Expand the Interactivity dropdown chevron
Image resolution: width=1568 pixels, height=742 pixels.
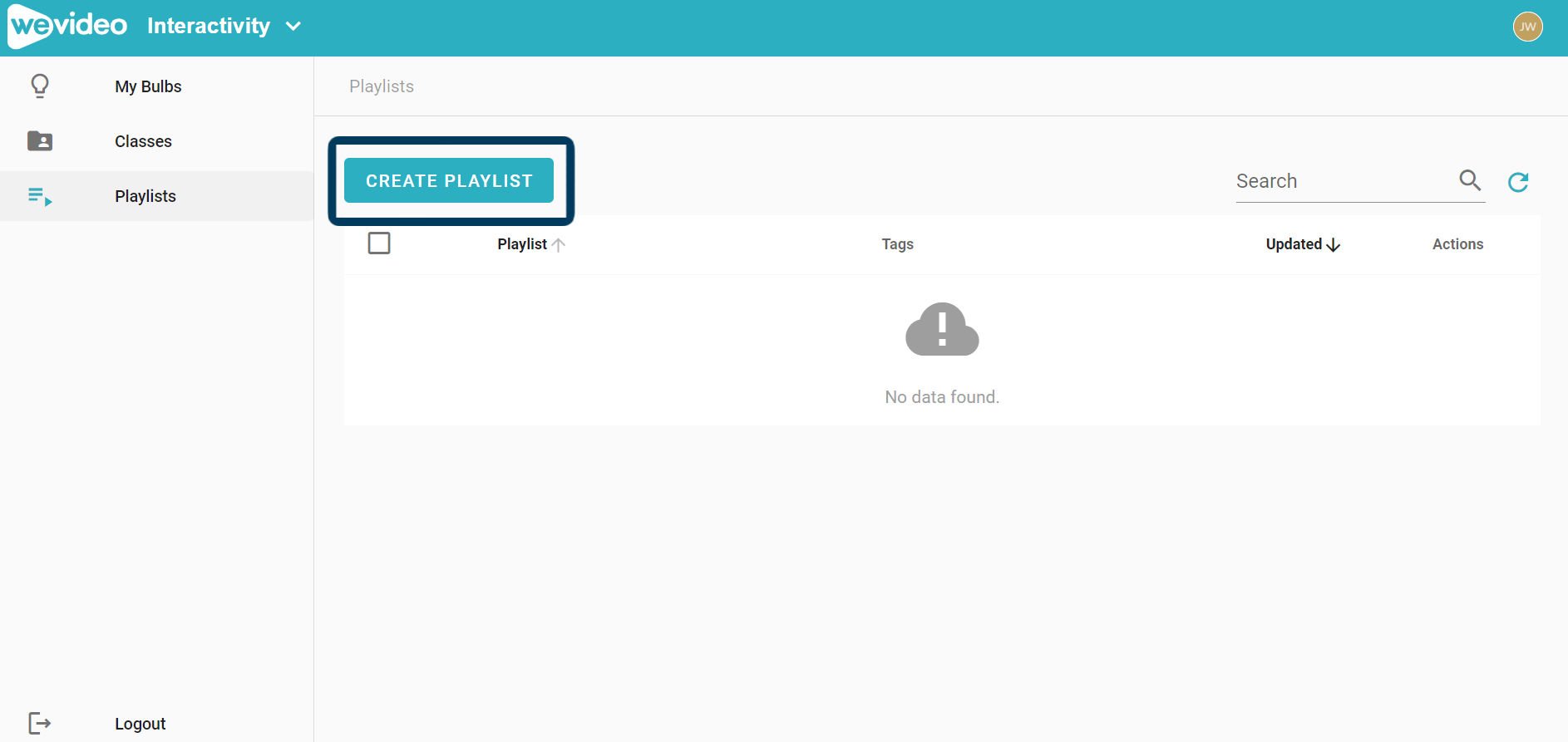(293, 27)
